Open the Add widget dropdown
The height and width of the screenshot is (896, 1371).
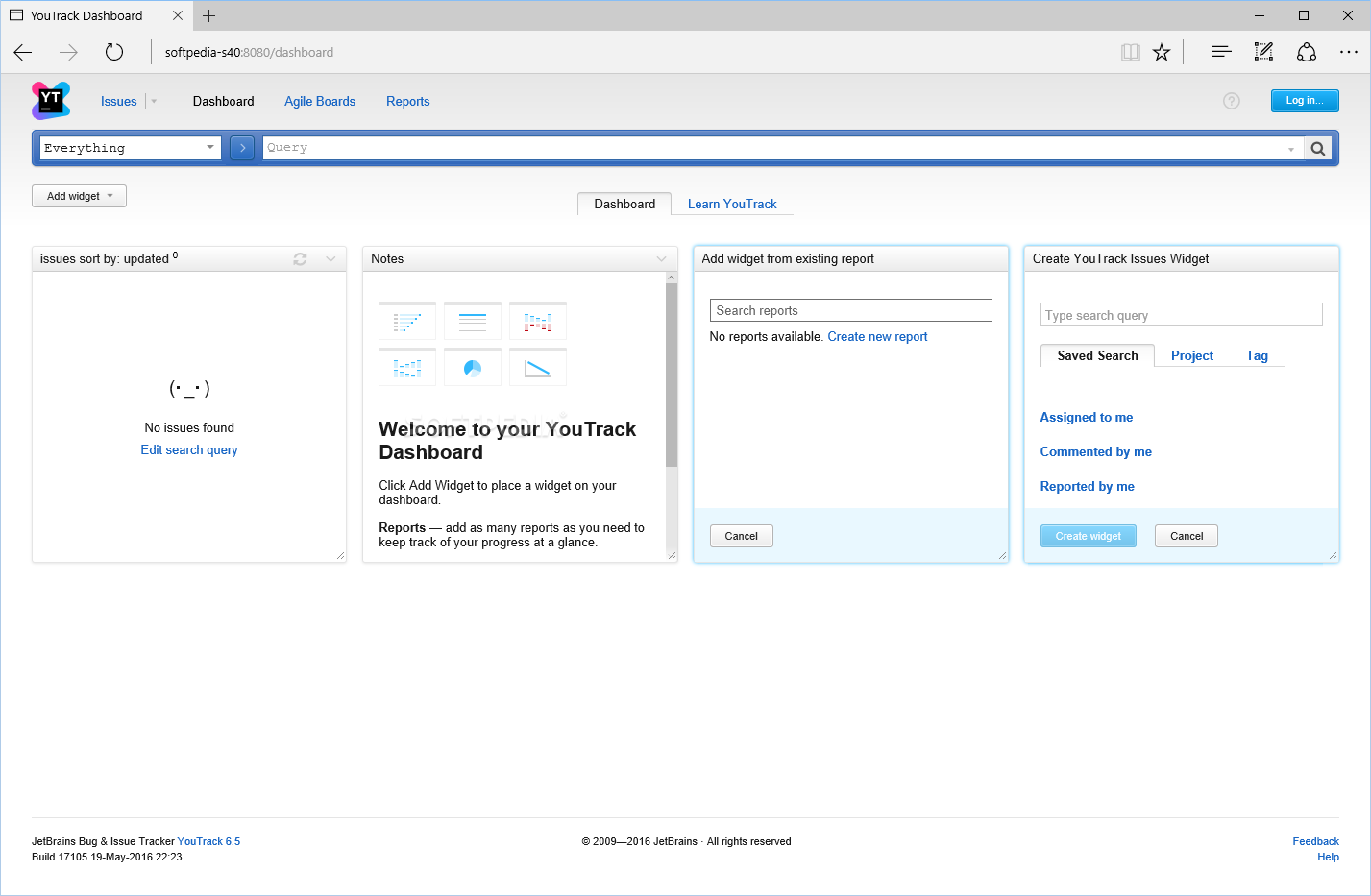coord(80,196)
